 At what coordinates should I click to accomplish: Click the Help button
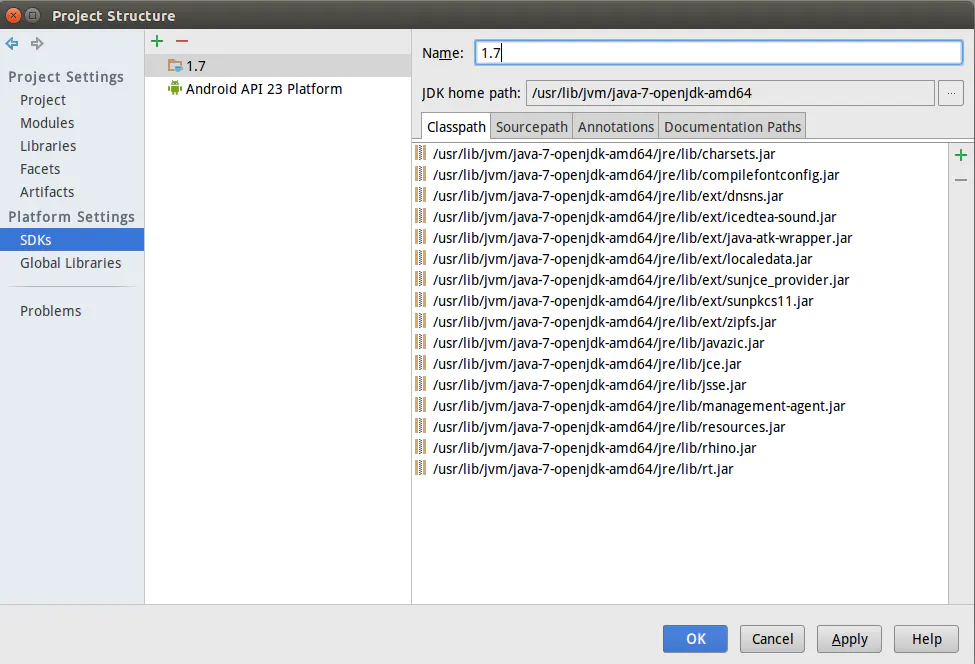pos(926,639)
